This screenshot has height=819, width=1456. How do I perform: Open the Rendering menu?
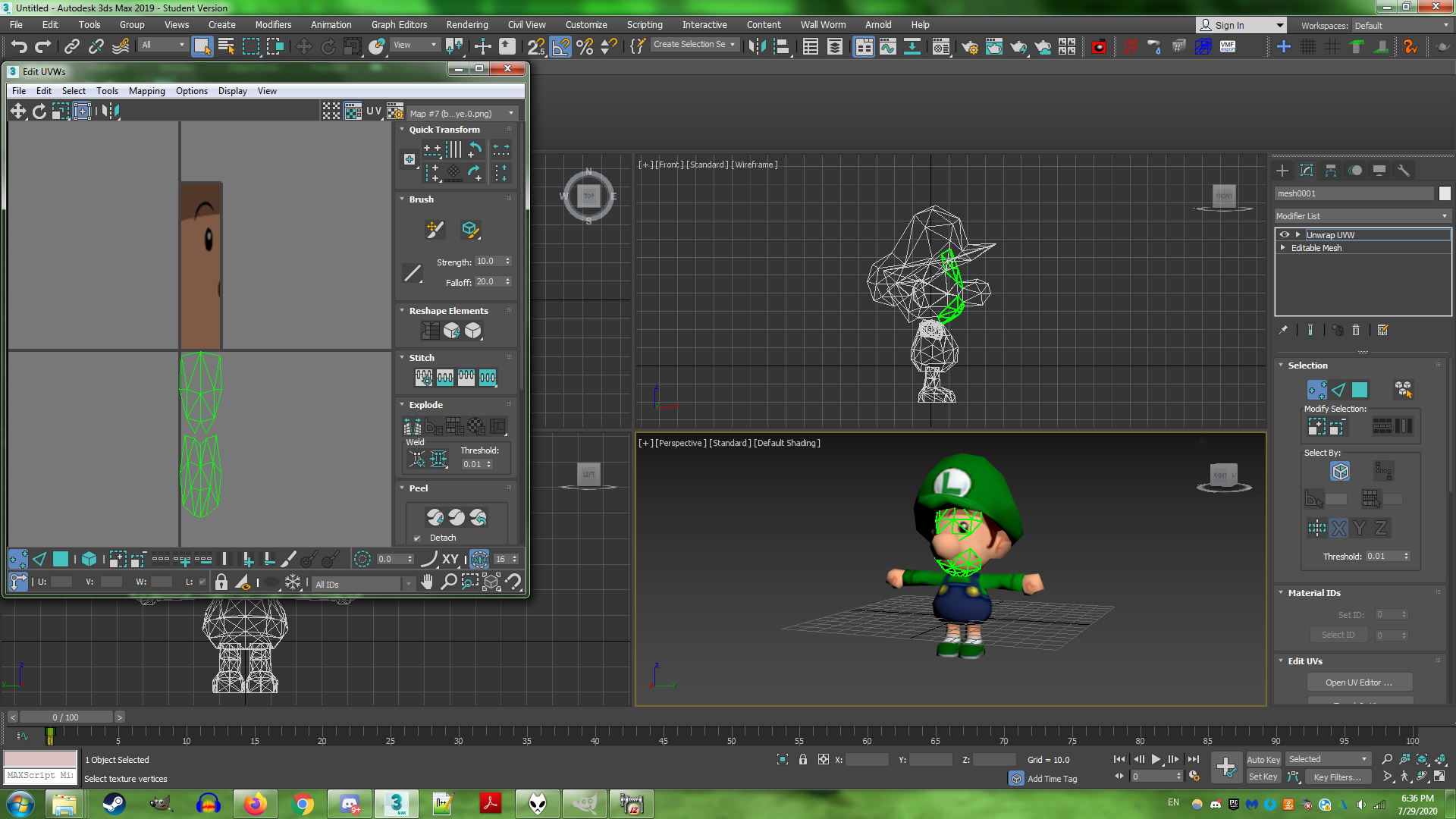tap(466, 25)
